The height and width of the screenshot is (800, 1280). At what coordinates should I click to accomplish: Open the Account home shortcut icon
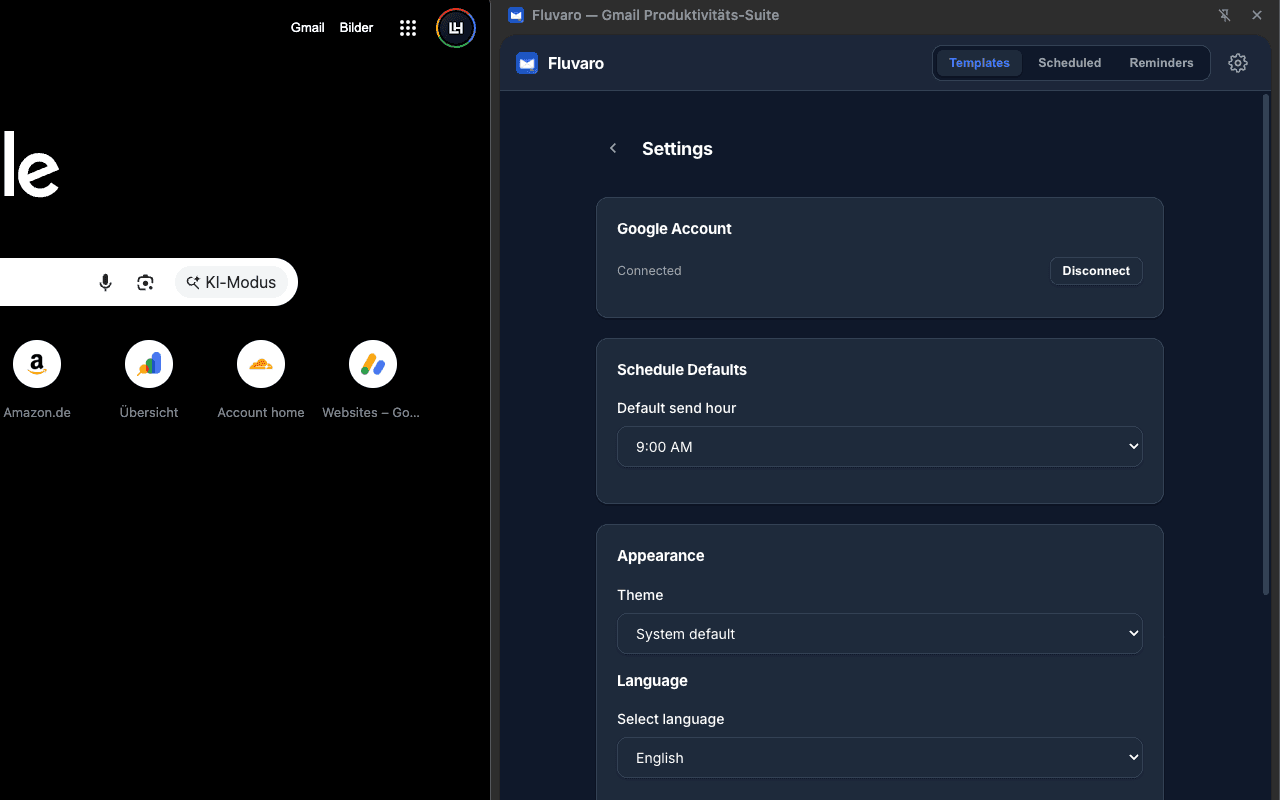261,365
